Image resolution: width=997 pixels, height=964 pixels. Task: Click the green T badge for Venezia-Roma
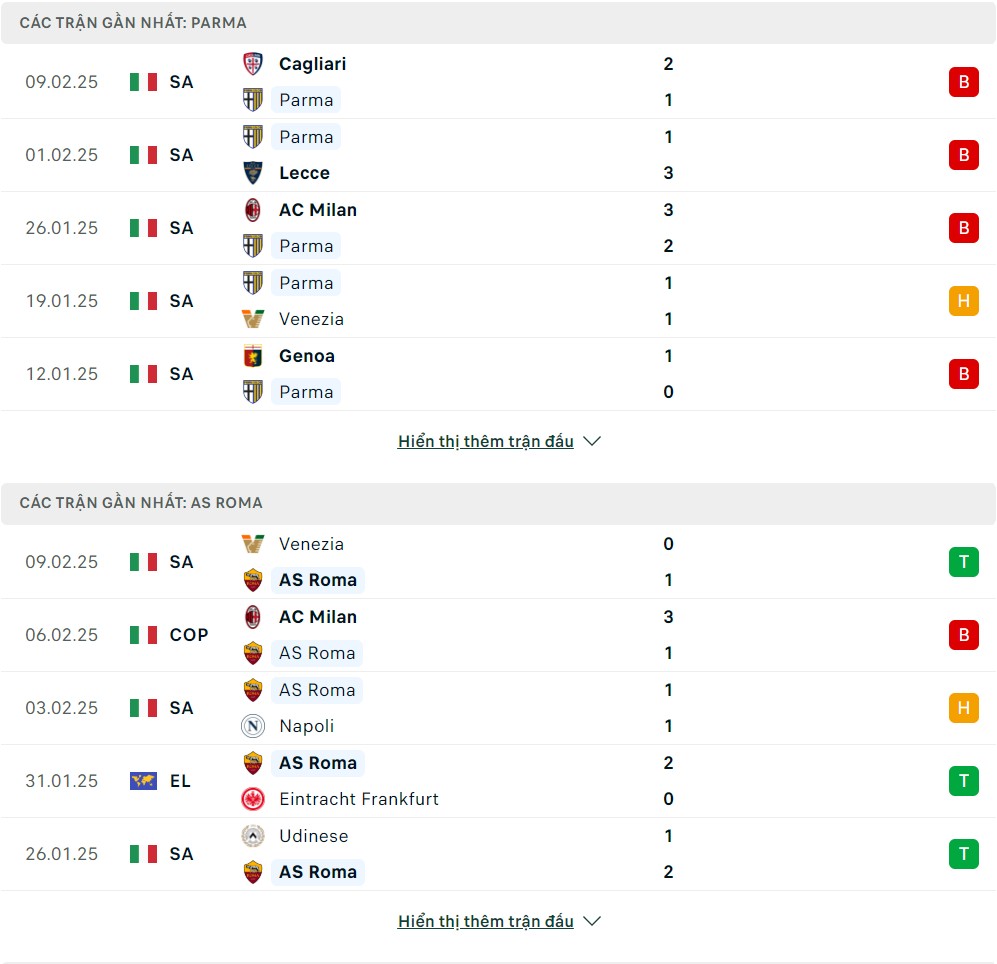tap(963, 562)
